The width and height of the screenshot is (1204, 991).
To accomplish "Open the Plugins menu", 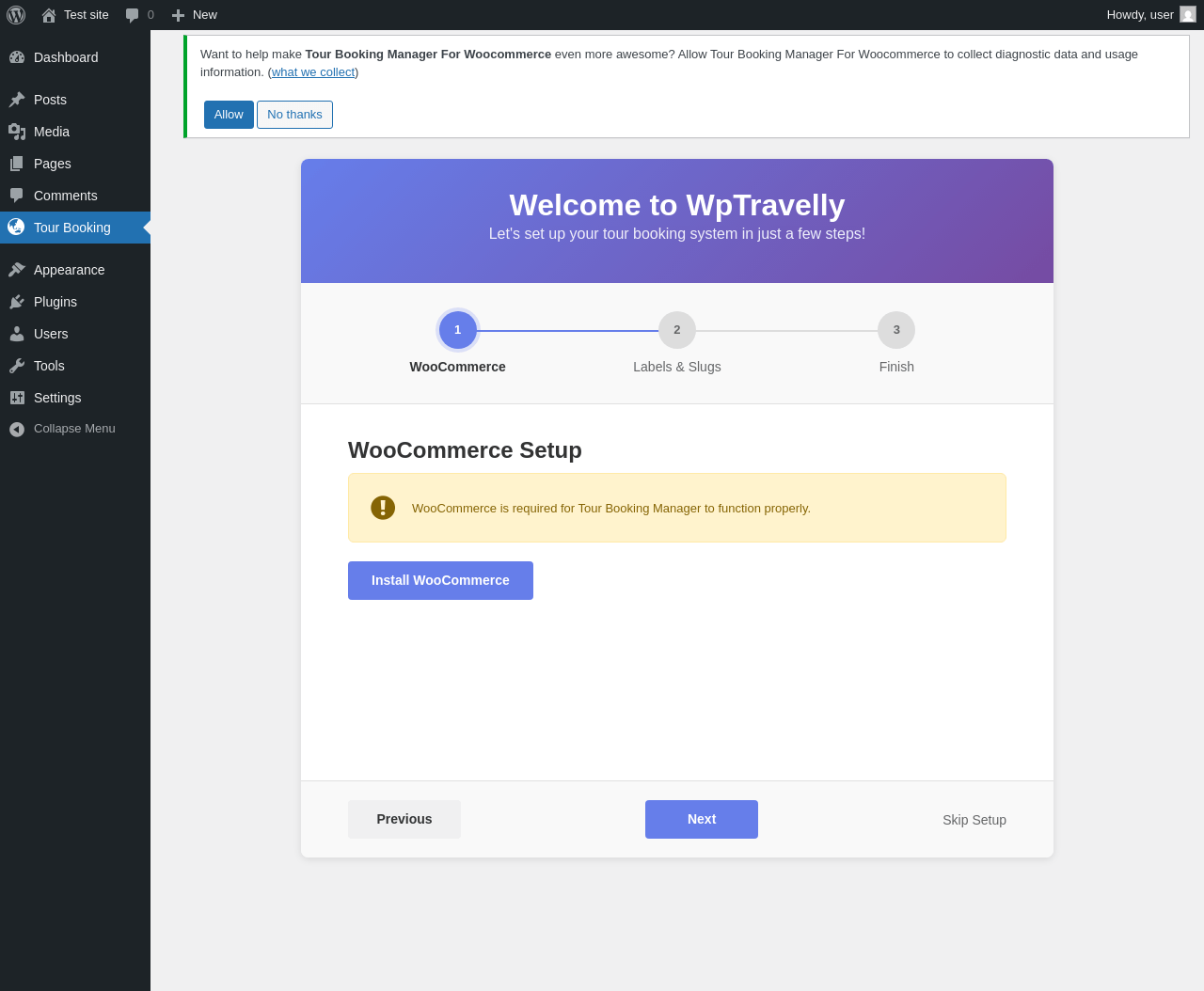I will coord(75,302).
